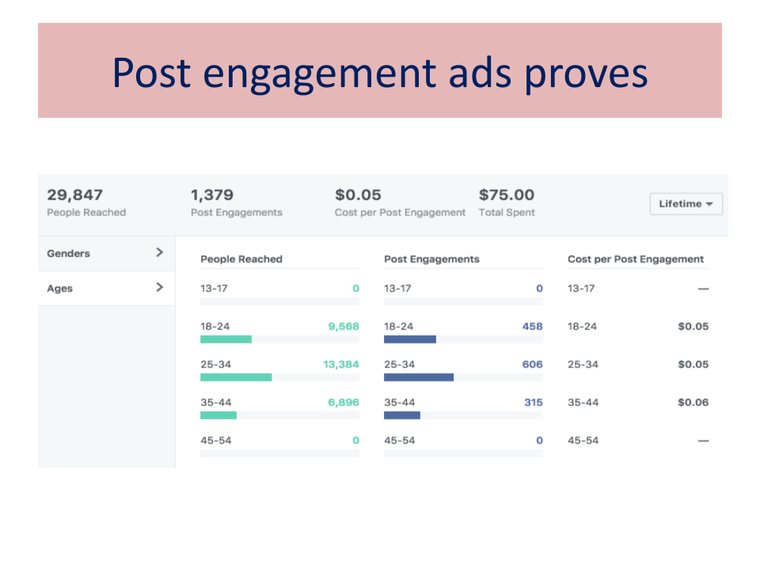Click the Post Engagements column header

pyautogui.click(x=431, y=259)
